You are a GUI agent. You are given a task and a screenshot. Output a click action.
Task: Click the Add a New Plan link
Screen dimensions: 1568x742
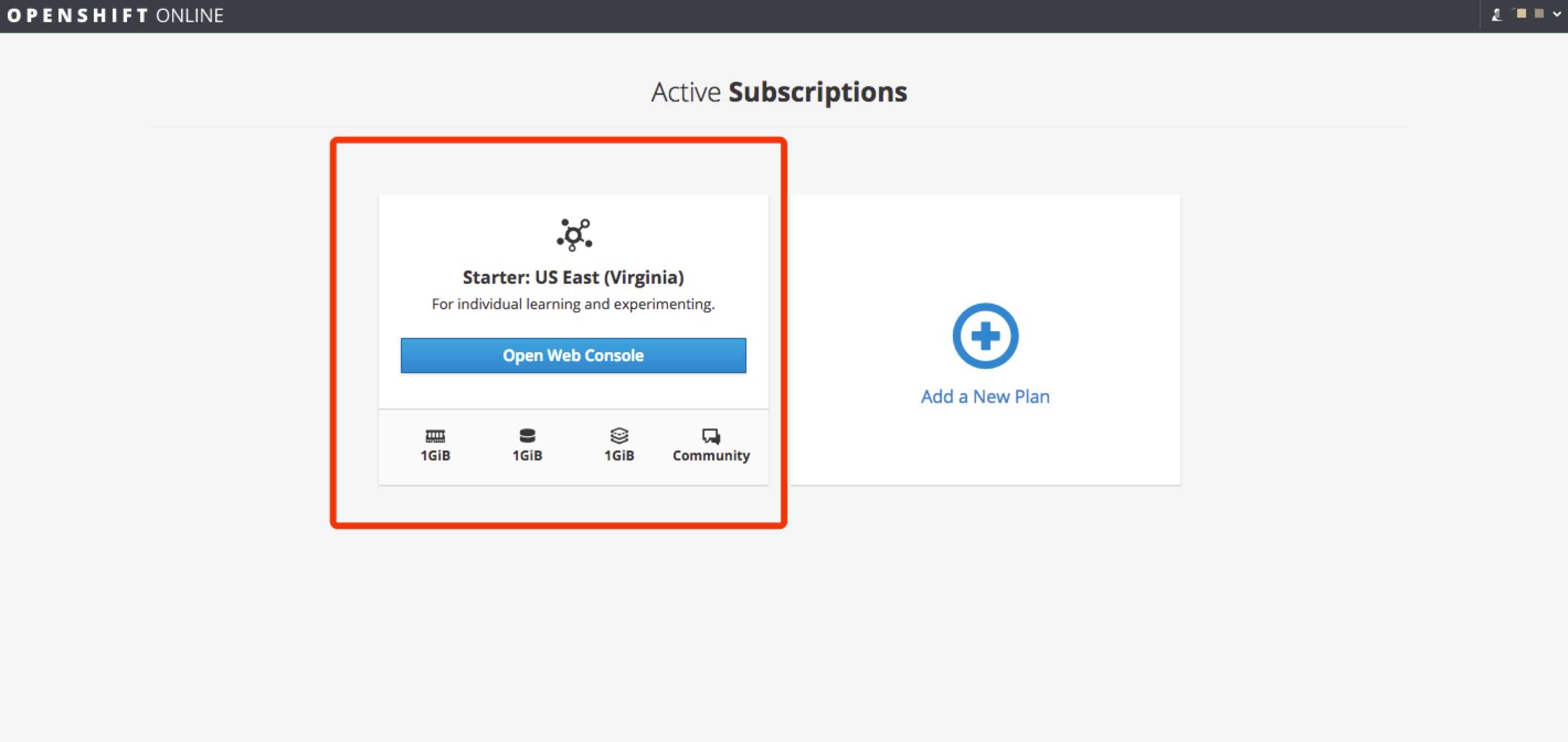pos(985,396)
